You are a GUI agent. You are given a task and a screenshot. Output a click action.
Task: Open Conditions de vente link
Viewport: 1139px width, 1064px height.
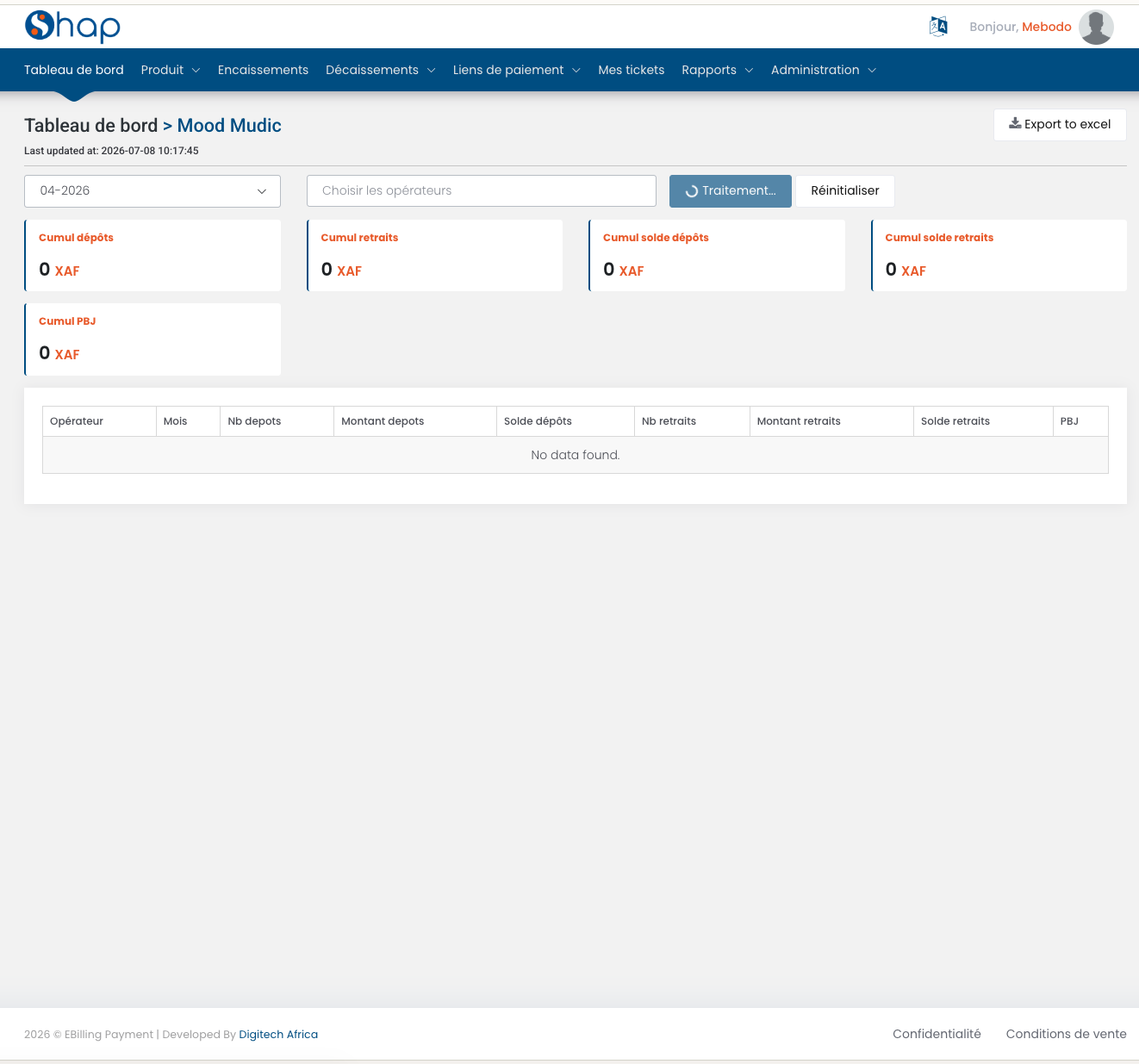(1067, 1034)
